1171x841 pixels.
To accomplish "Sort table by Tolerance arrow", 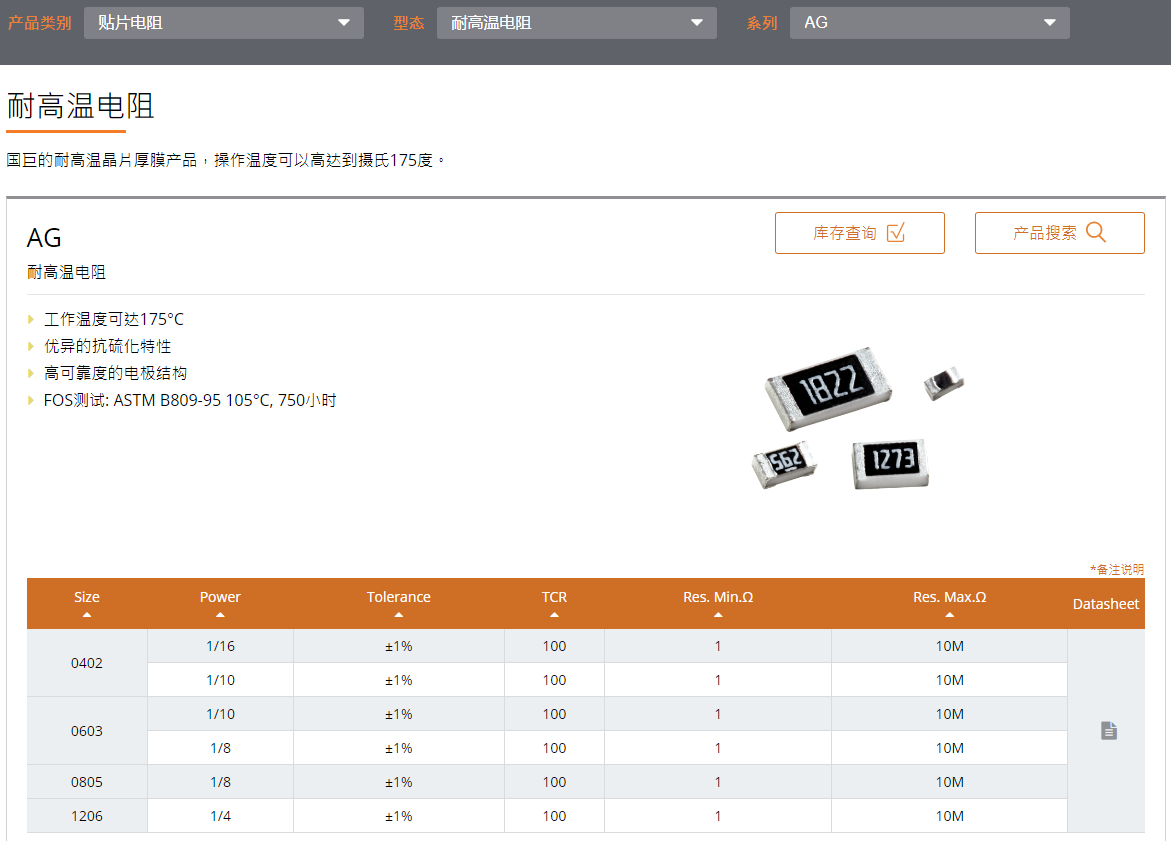I will pyautogui.click(x=398, y=615).
